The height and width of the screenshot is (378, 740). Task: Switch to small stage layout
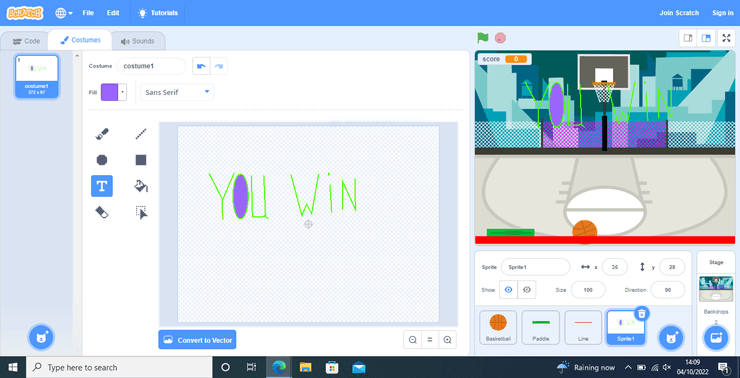coord(688,38)
